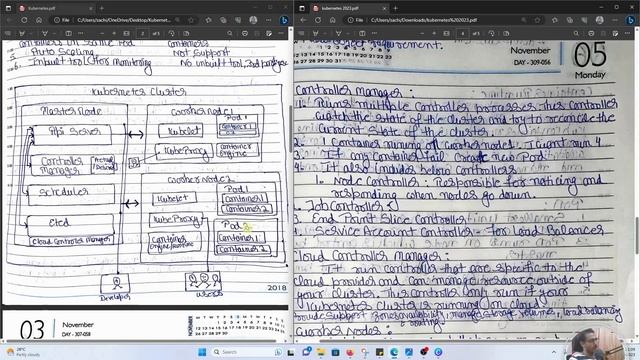Toggle the contents sidebar in right PDF toolbar

pos(302,33)
